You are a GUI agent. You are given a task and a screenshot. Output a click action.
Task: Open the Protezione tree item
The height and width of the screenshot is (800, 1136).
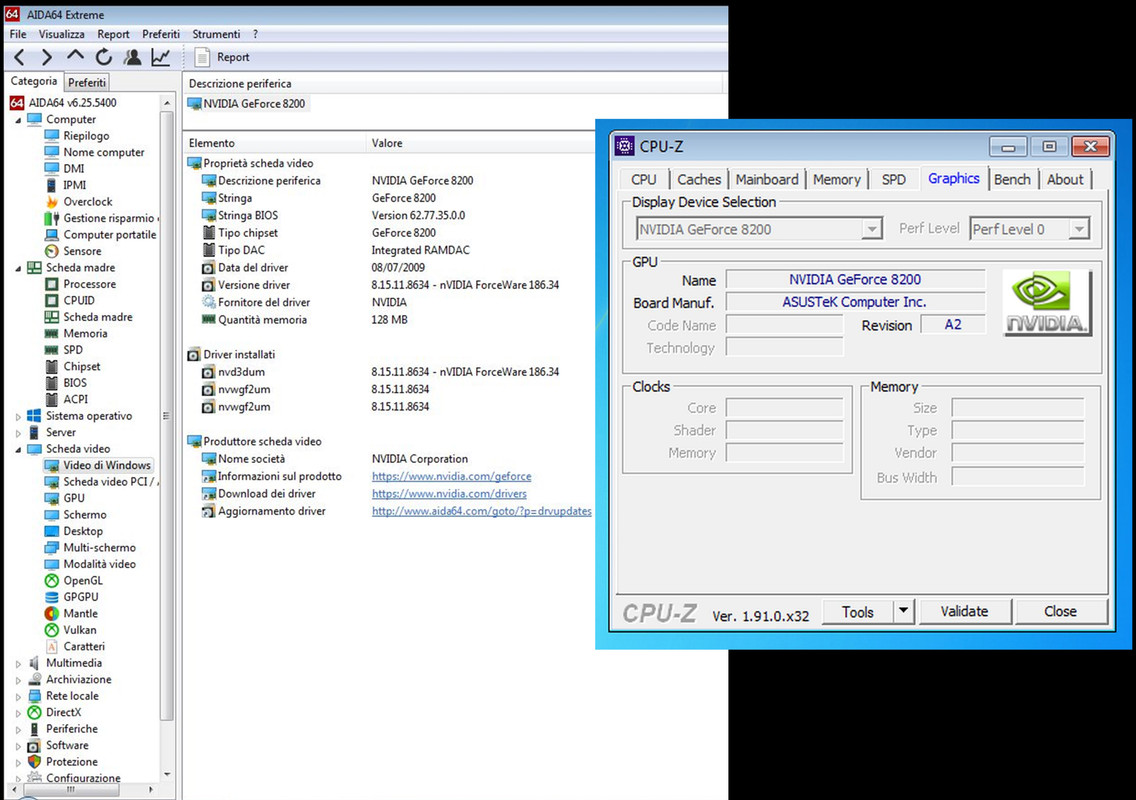point(72,762)
